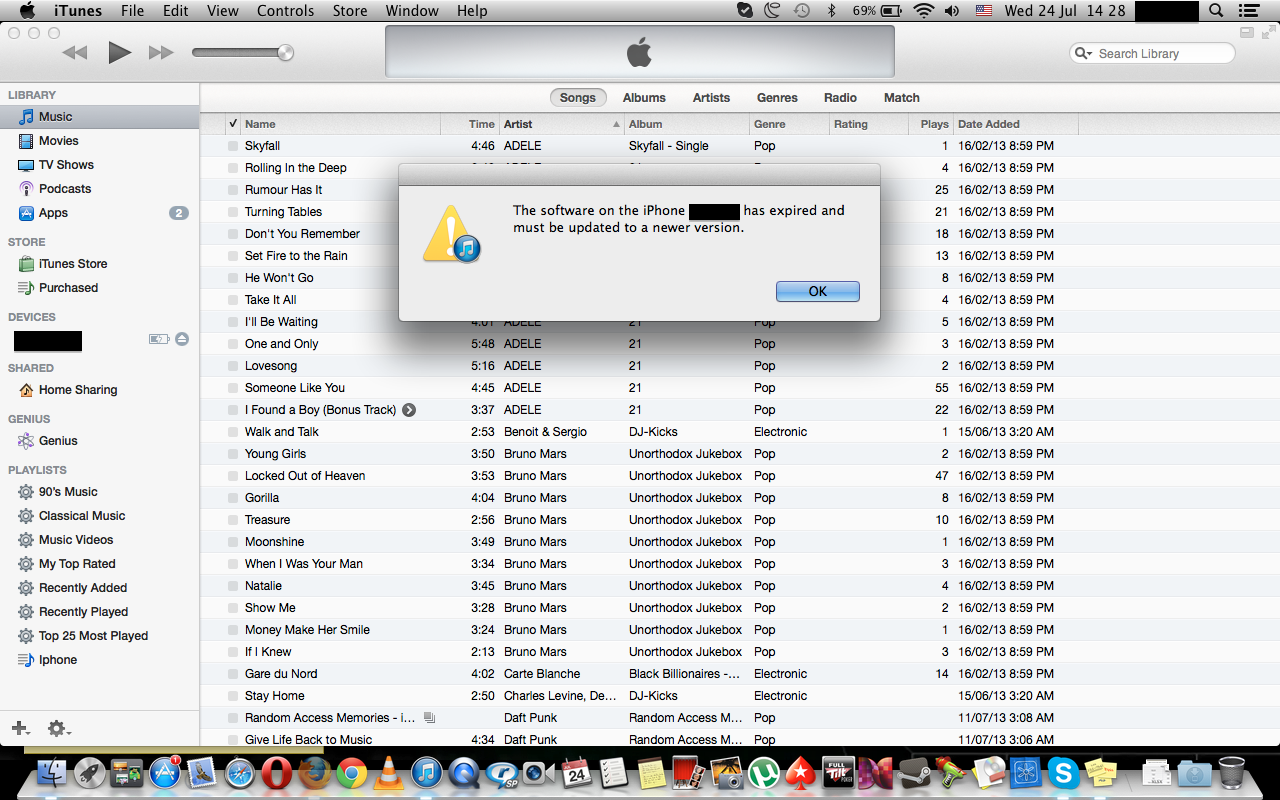
Task: Toggle checkbox for Walk and Talk
Action: (x=232, y=432)
